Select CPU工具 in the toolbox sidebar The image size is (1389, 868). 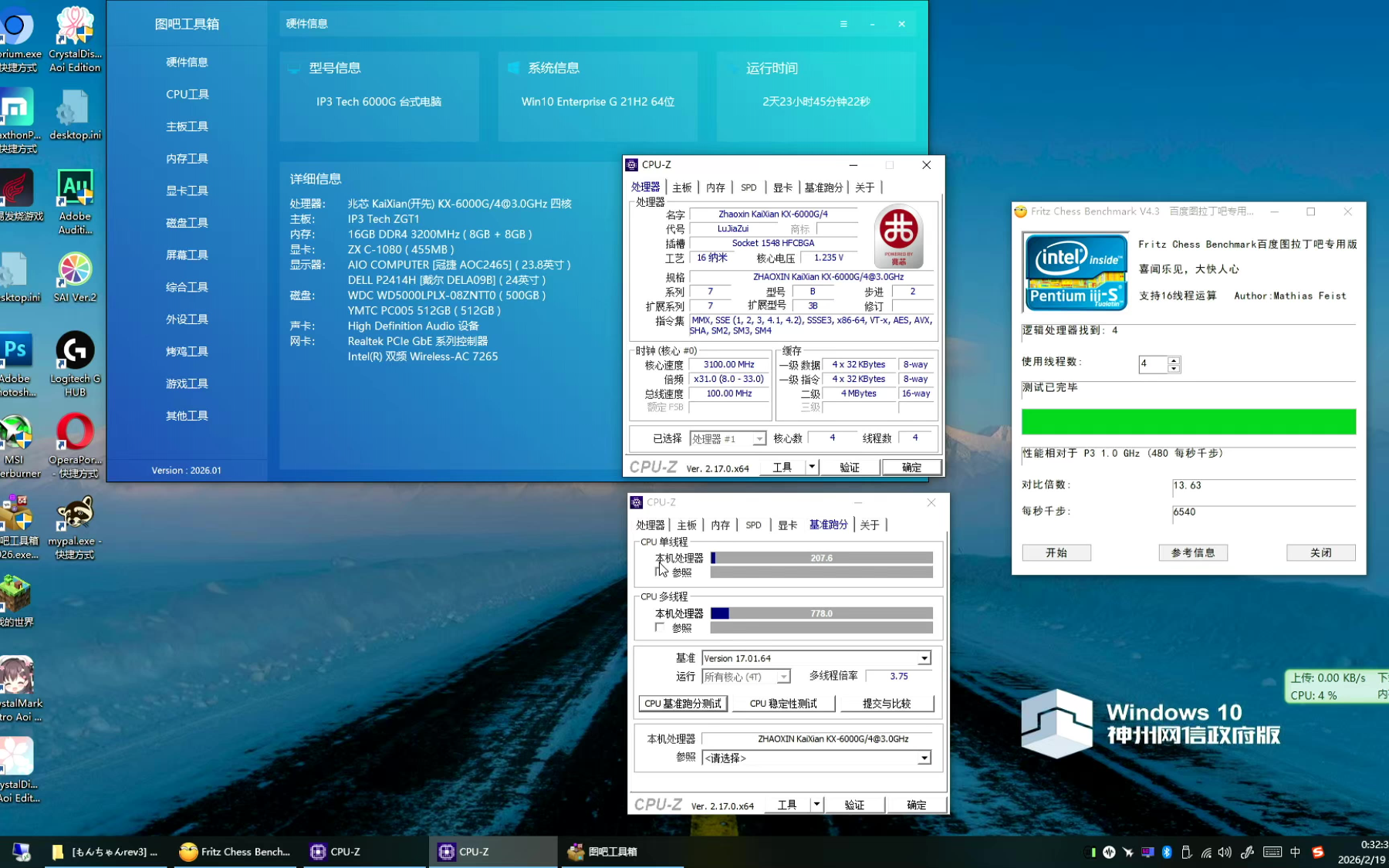tap(188, 94)
